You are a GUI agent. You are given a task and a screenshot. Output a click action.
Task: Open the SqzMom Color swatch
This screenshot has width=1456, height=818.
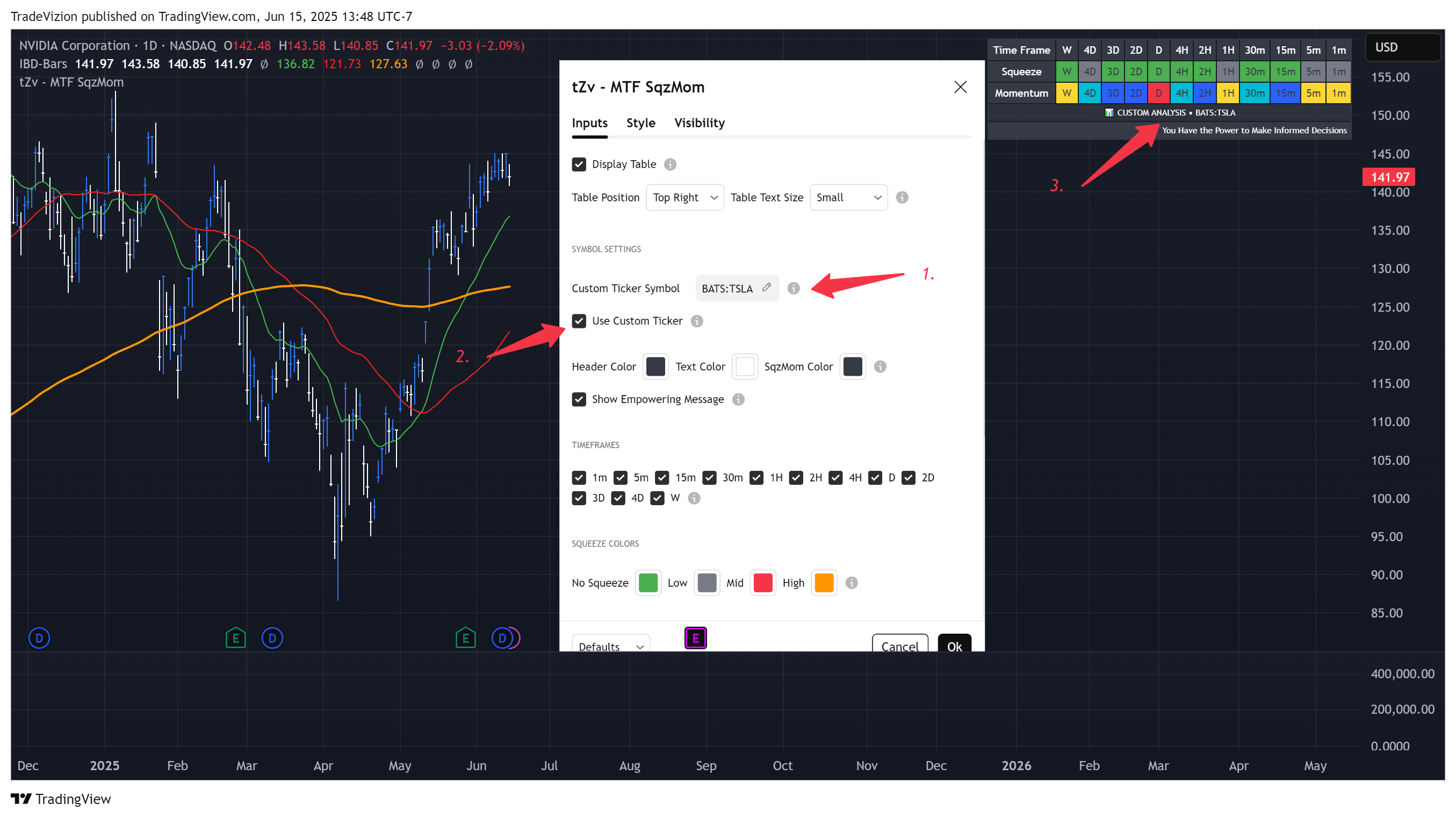pos(852,367)
